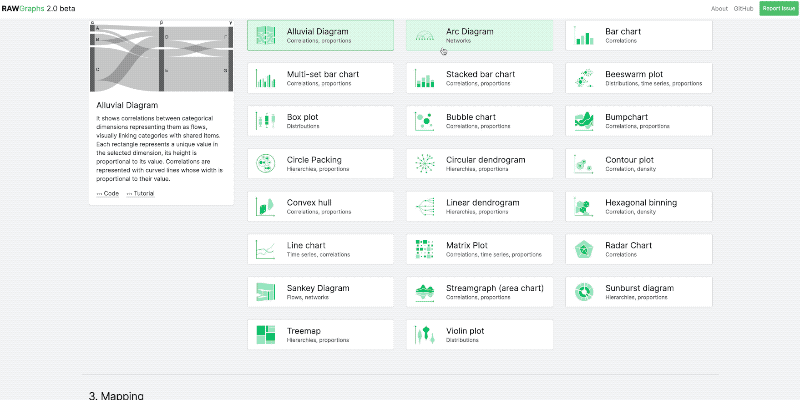800x400 pixels.
Task: Choose the Violin plot icon
Action: click(x=424, y=335)
